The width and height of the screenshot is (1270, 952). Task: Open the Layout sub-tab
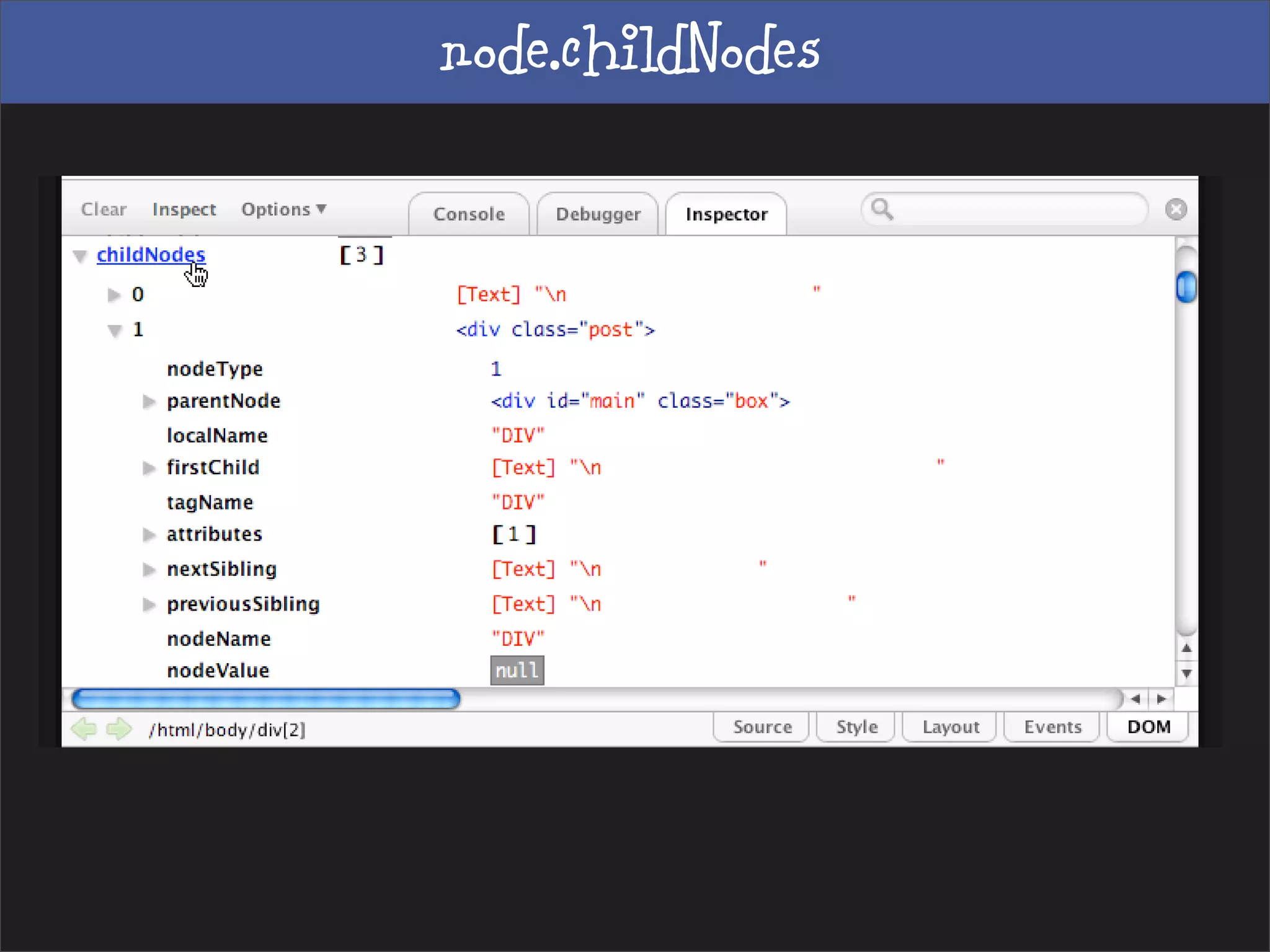[951, 727]
